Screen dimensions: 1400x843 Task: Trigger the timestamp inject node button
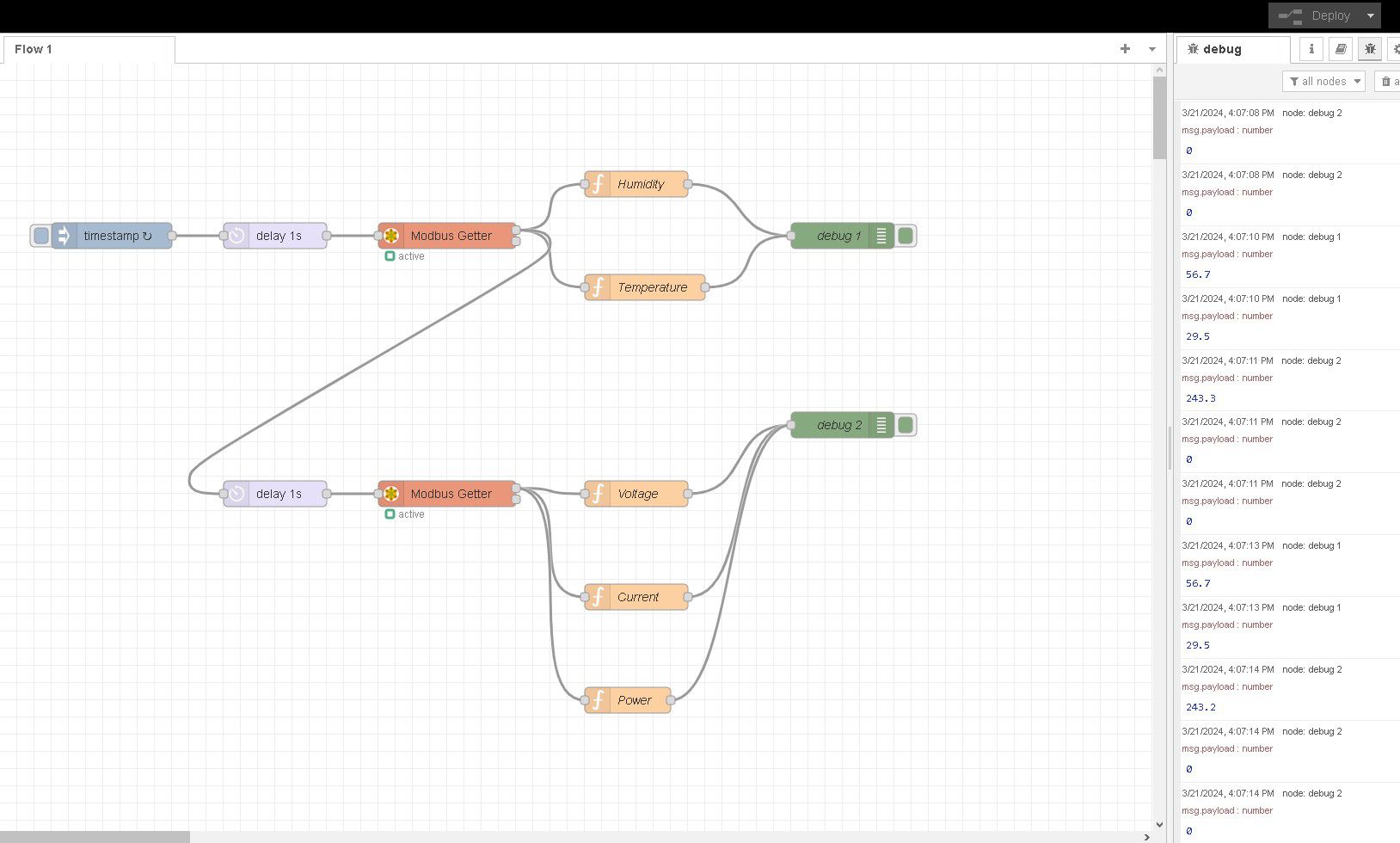tap(40, 236)
